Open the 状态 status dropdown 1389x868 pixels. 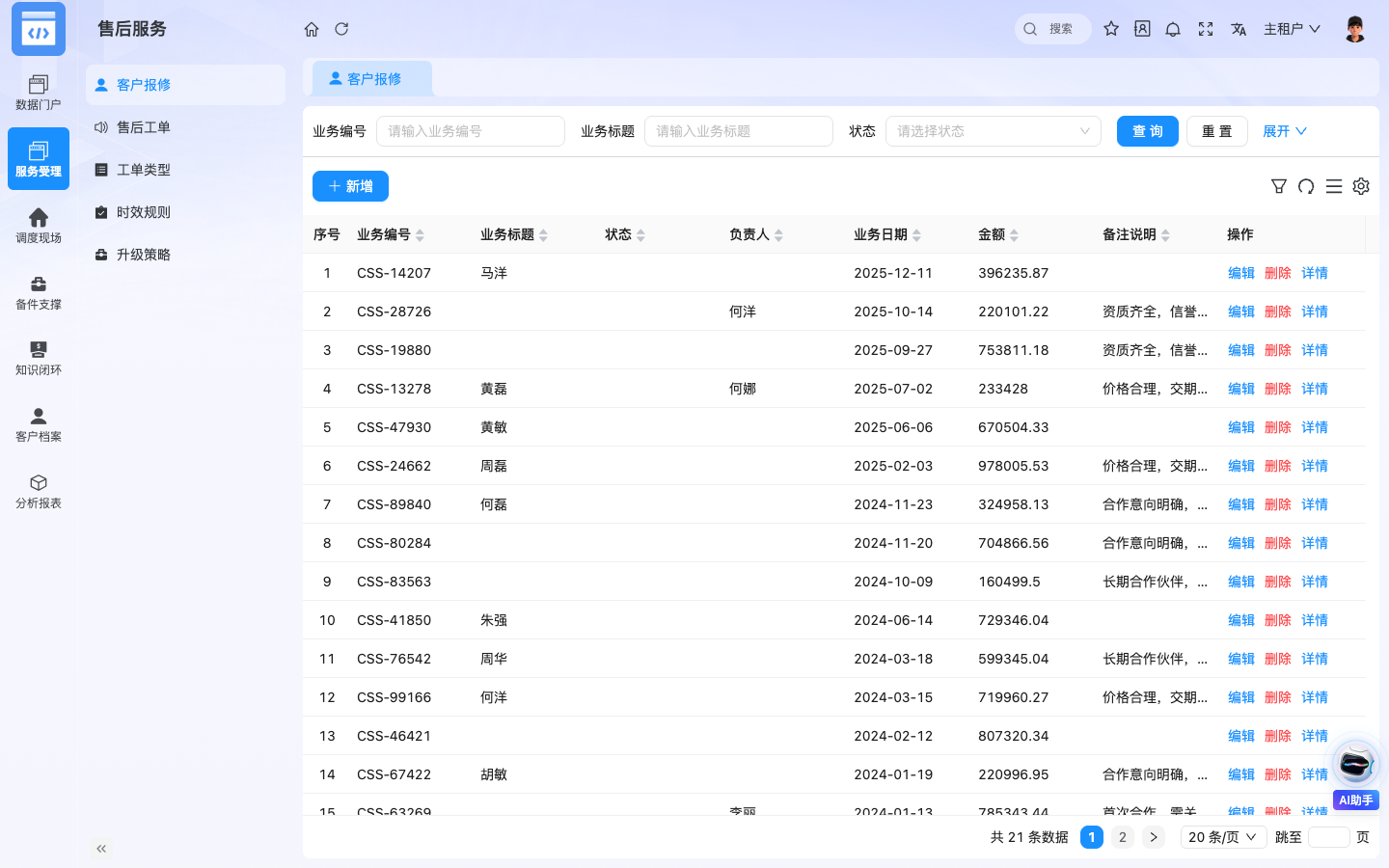(994, 131)
